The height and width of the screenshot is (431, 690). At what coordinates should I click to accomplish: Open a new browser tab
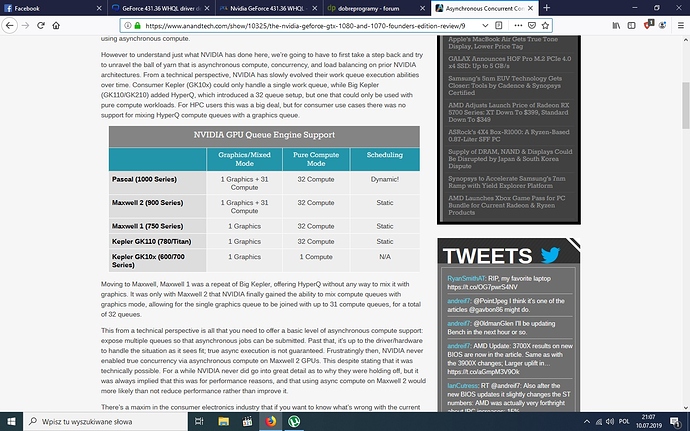point(547,8)
